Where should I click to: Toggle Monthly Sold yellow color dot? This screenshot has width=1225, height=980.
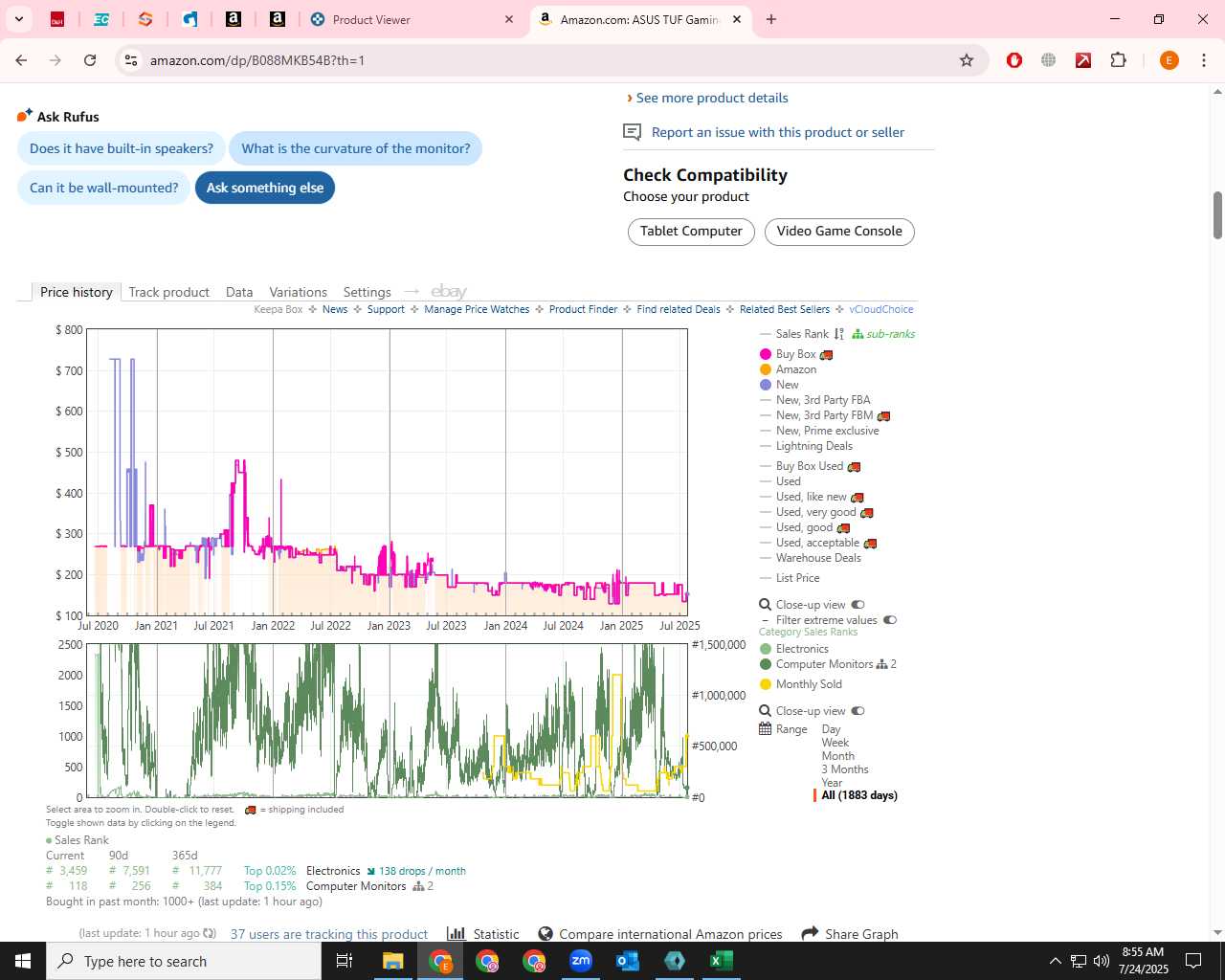pyautogui.click(x=766, y=684)
